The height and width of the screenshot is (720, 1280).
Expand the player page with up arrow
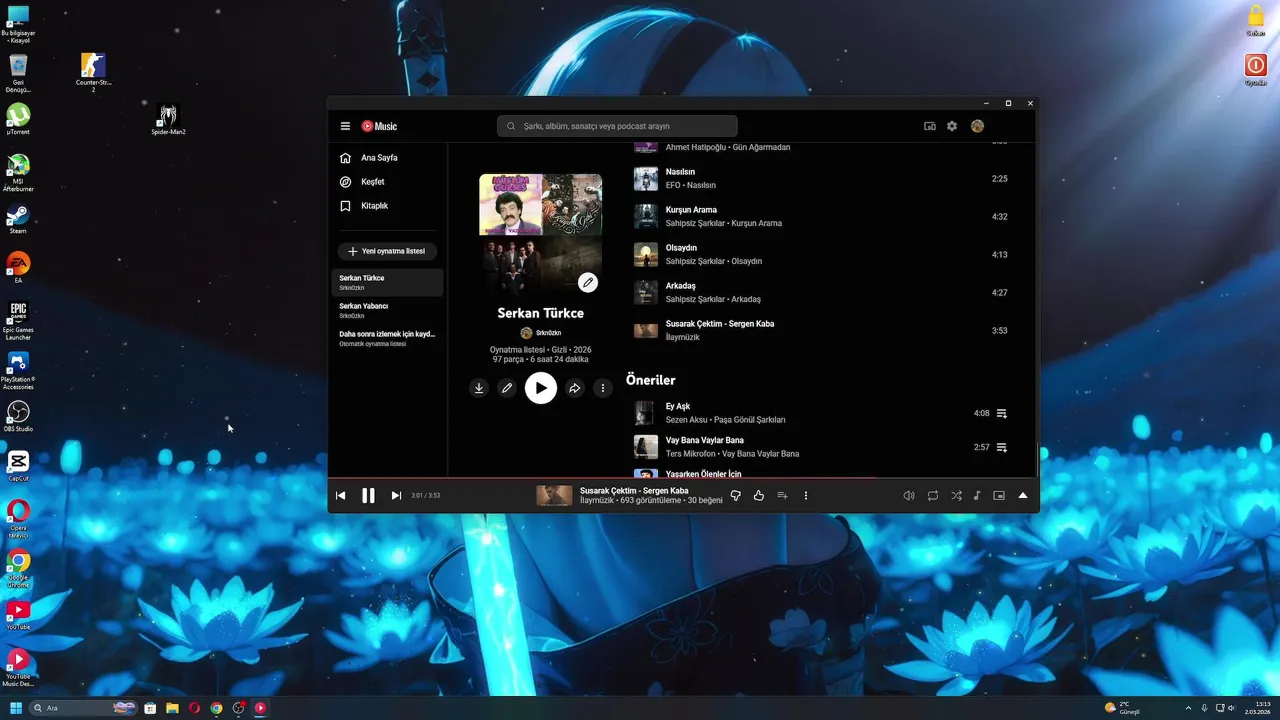tap(1023, 495)
